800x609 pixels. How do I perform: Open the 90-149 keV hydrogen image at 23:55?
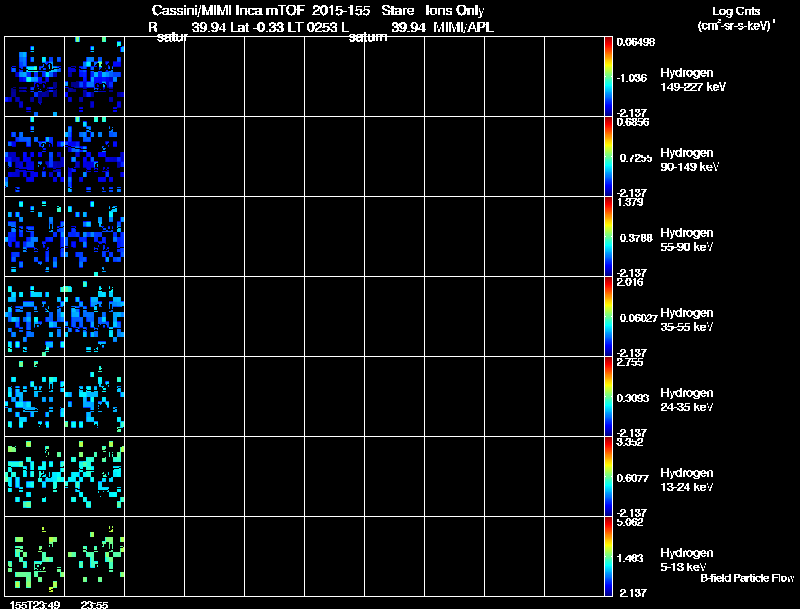pos(94,157)
